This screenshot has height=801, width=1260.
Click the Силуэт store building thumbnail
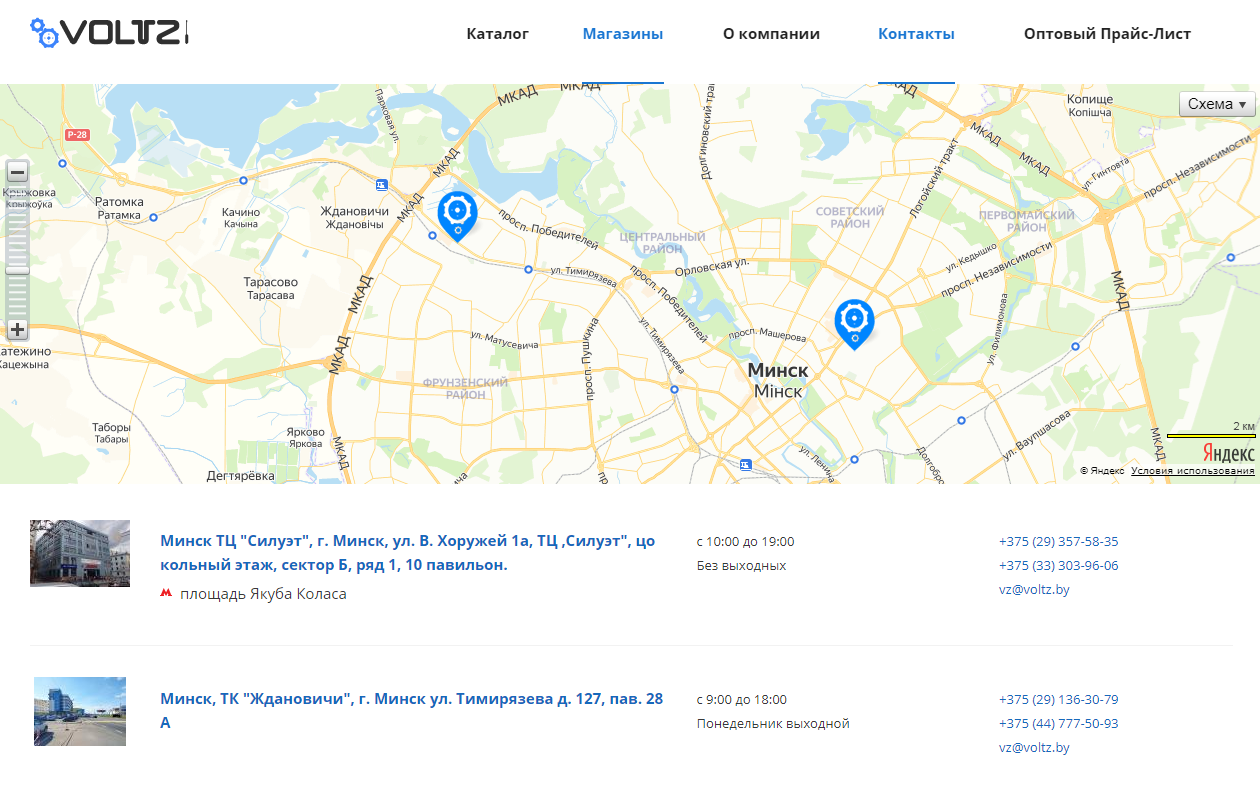80,553
